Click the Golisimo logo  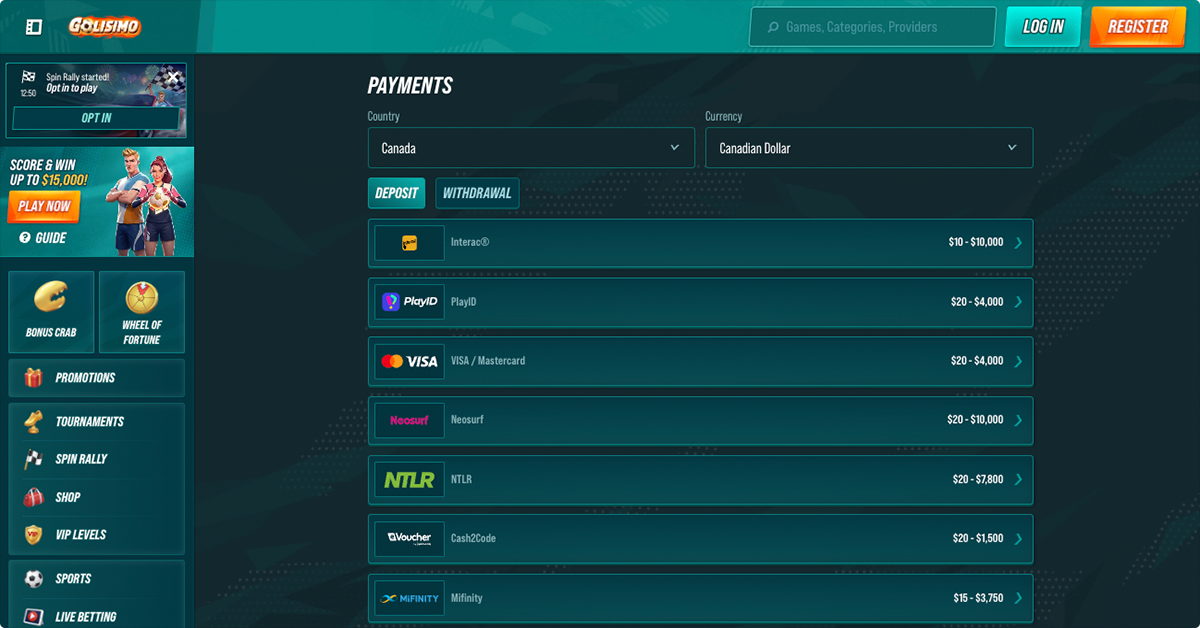click(x=105, y=27)
